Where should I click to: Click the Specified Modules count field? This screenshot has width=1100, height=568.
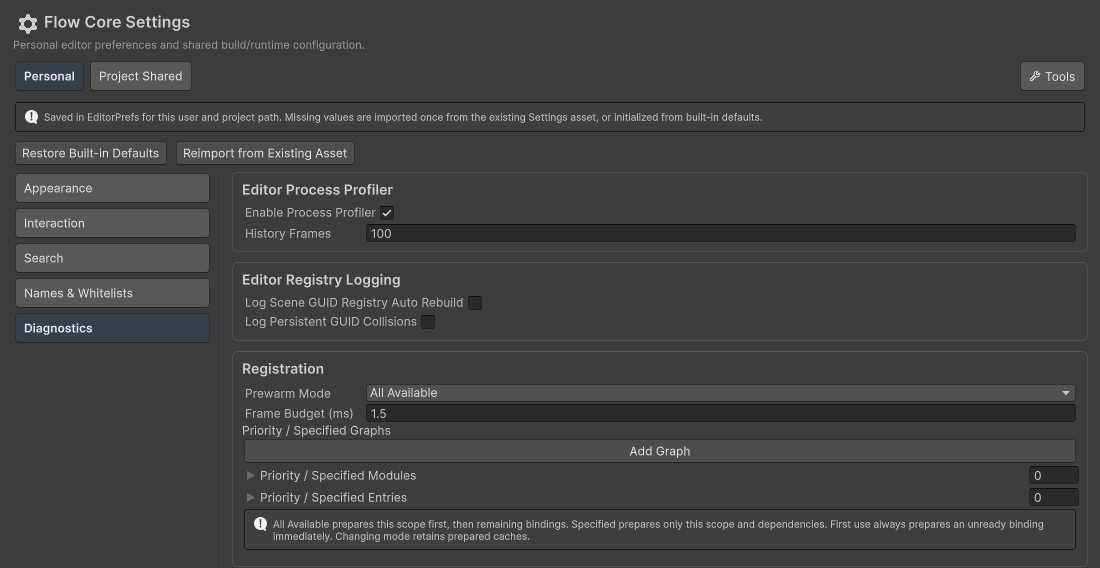pyautogui.click(x=1053, y=475)
